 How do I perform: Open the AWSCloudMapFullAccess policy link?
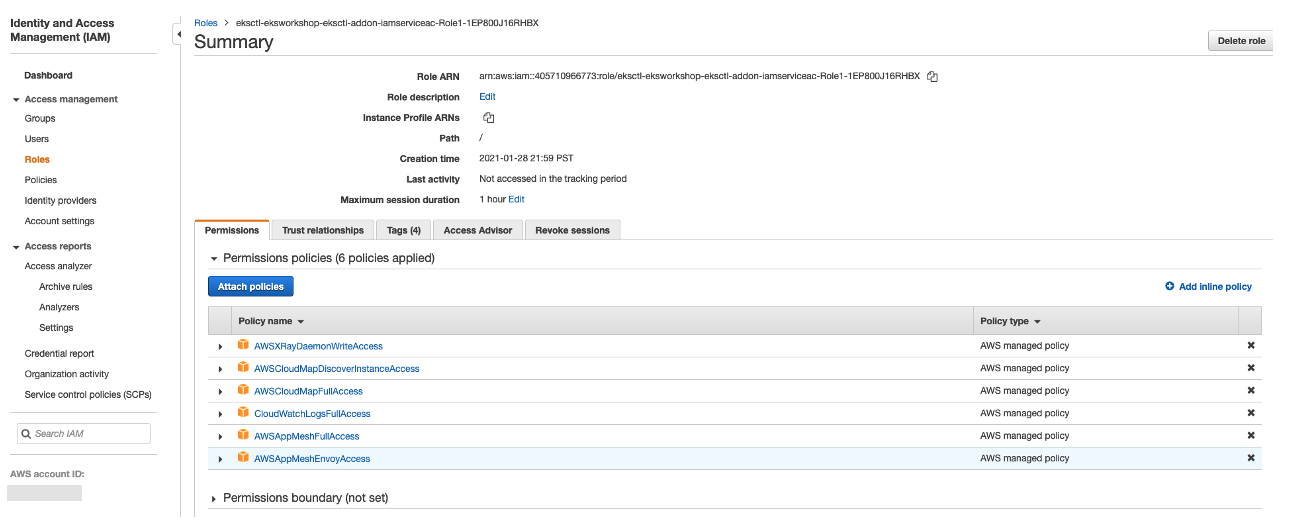[x=308, y=391]
